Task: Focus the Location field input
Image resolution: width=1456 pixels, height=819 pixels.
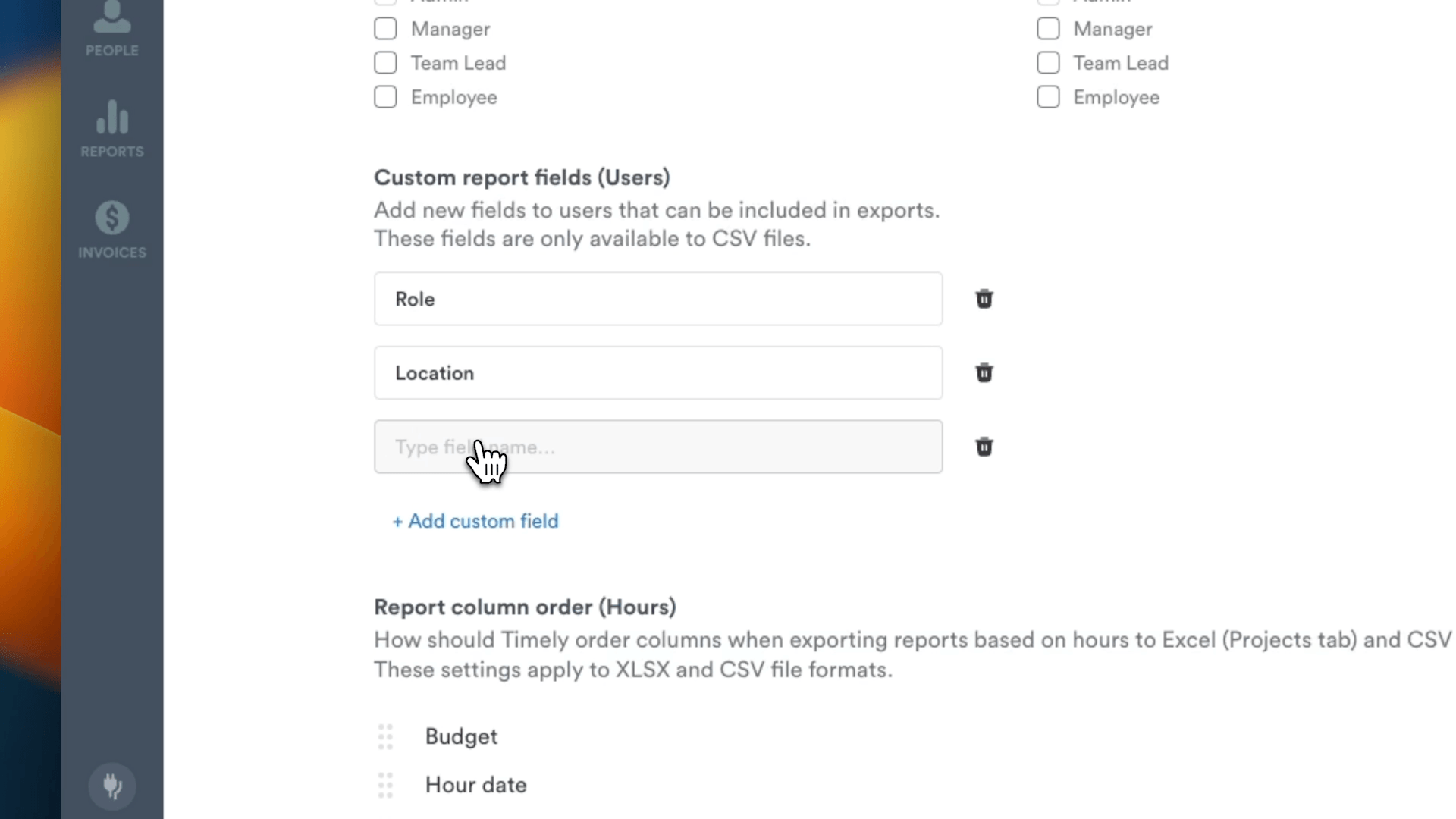Action: coord(657,373)
